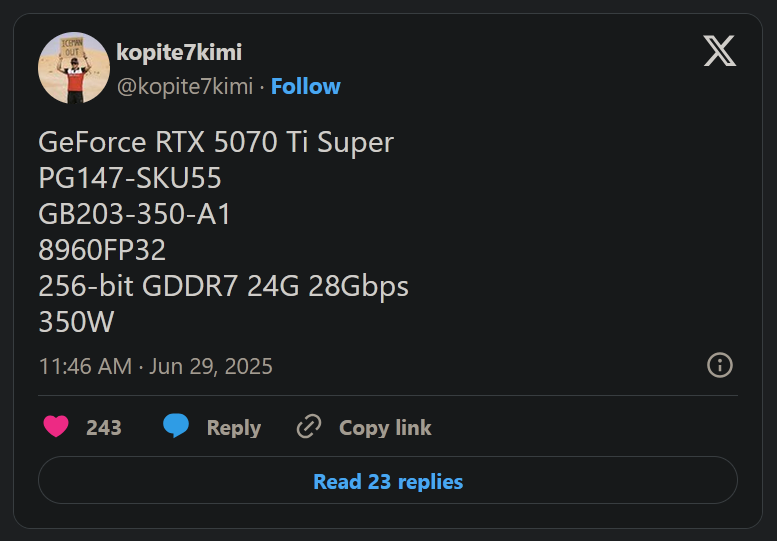The width and height of the screenshot is (777, 541).
Task: Click the 8960FP32 line of the tweet
Action: [x=102, y=250]
